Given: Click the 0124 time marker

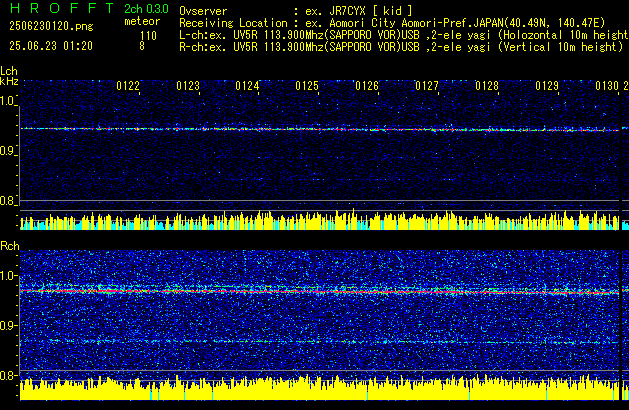Looking at the screenshot, I should click(x=247, y=86).
